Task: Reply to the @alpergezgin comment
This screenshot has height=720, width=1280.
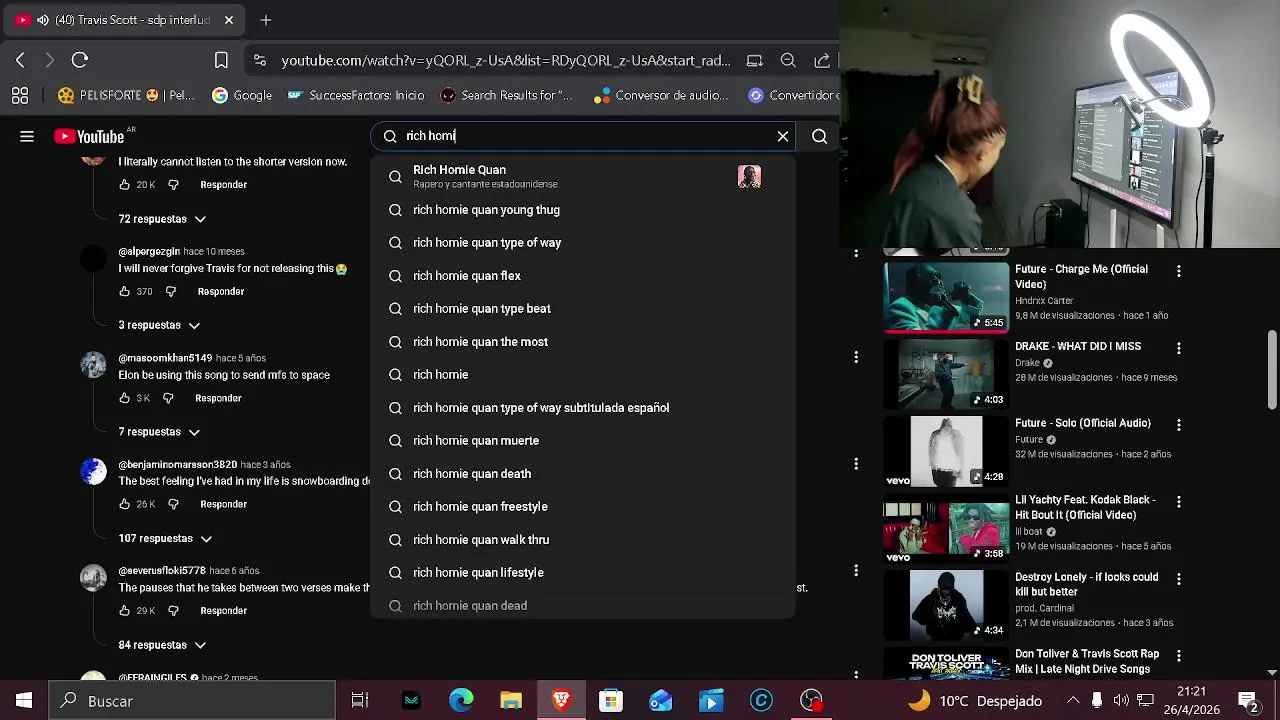Action: click(x=221, y=292)
